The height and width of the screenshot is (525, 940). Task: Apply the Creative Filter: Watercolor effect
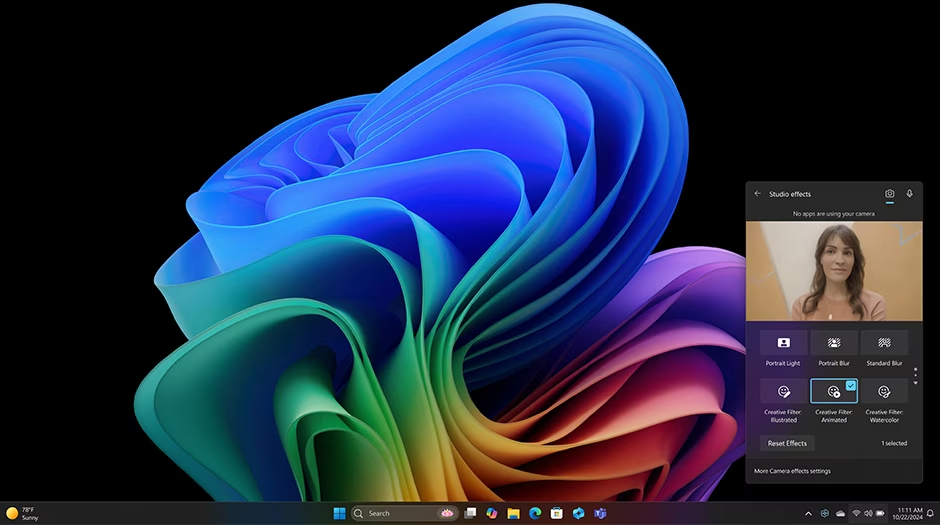tap(884, 391)
